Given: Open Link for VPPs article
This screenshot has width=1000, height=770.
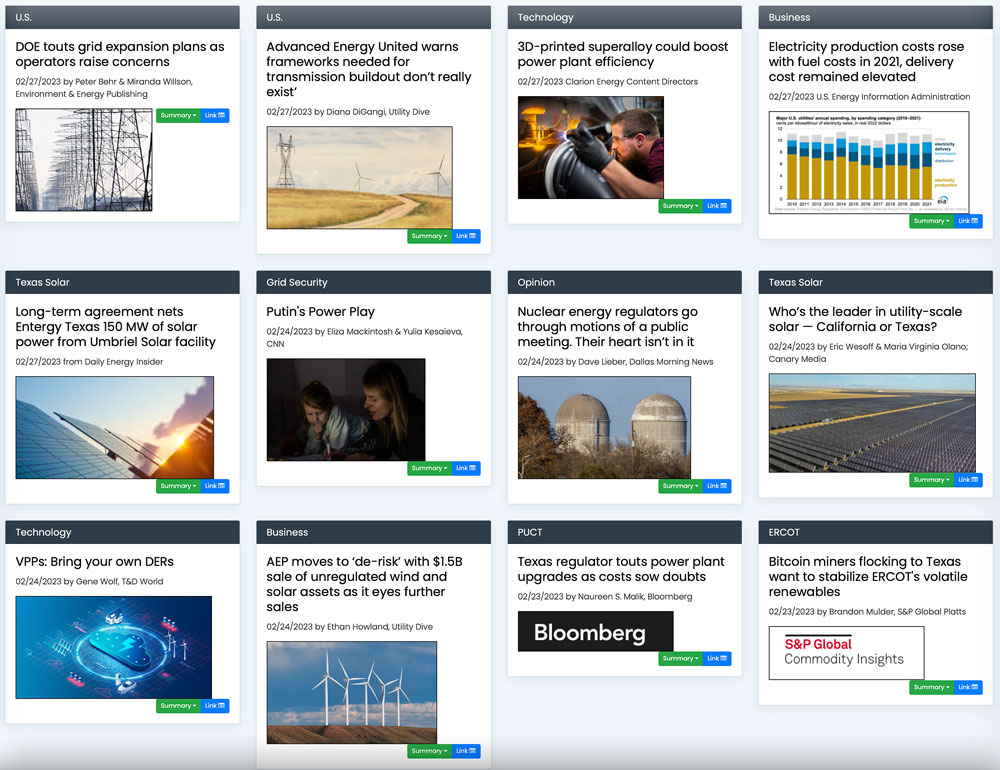Looking at the screenshot, I should (x=215, y=706).
